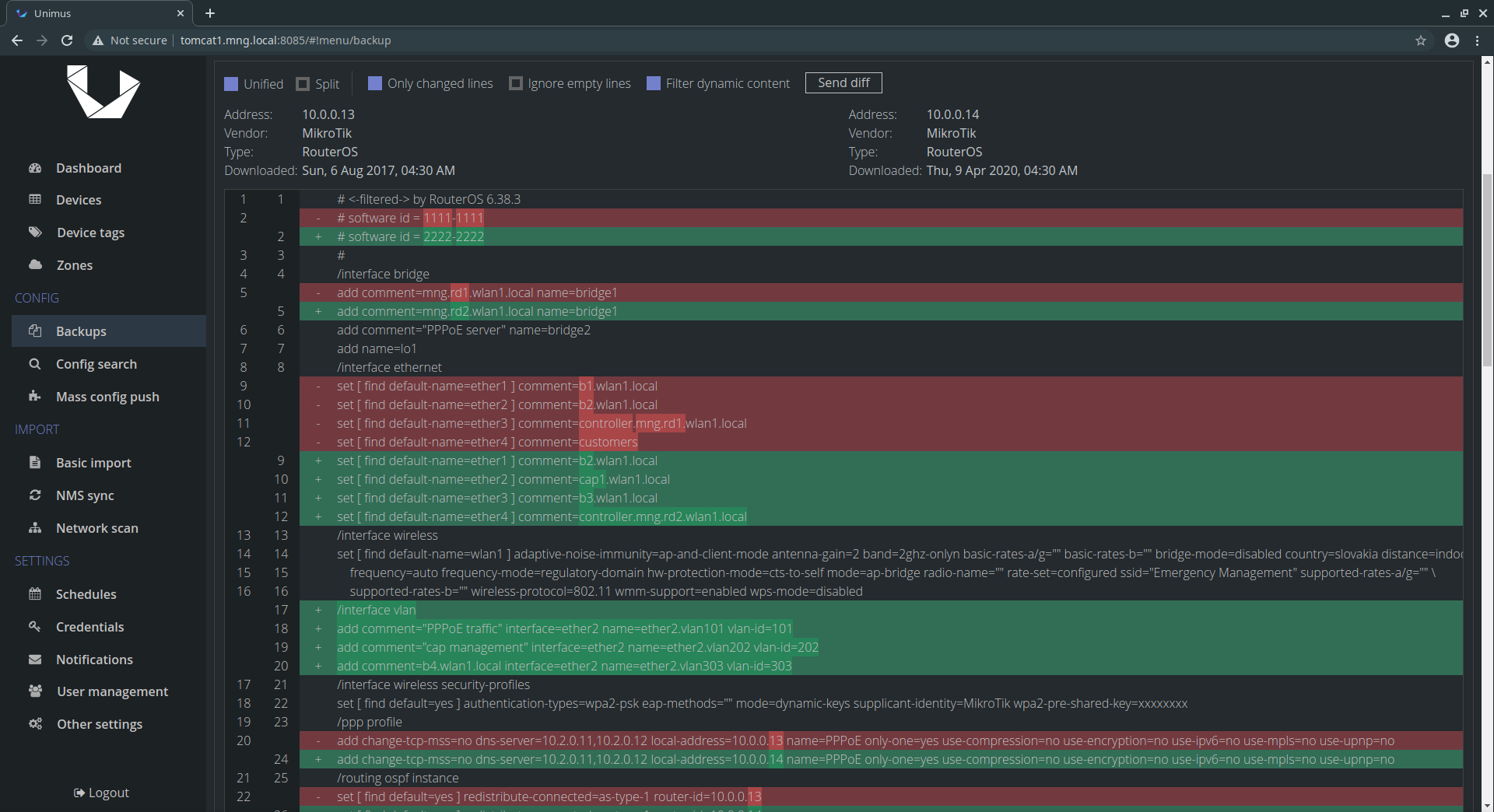Click the scrollbar down arrow

1487,806
